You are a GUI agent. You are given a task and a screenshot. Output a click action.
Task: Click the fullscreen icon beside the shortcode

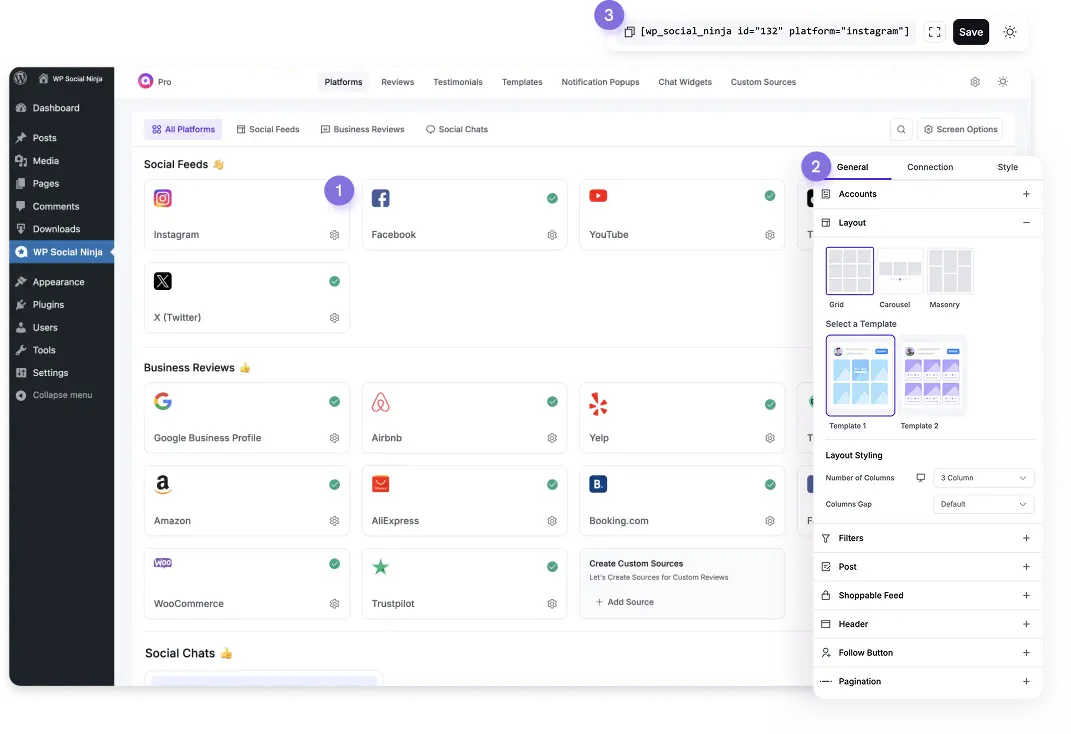(934, 31)
